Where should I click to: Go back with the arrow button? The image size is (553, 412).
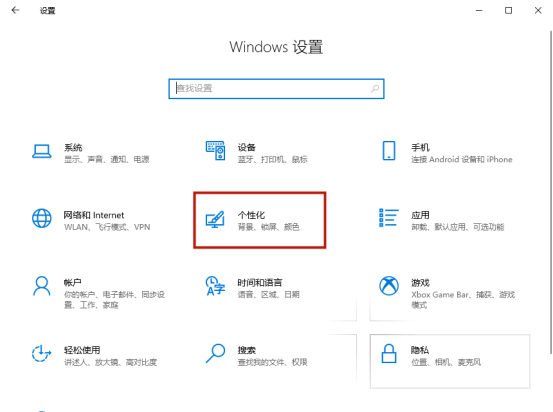15,10
